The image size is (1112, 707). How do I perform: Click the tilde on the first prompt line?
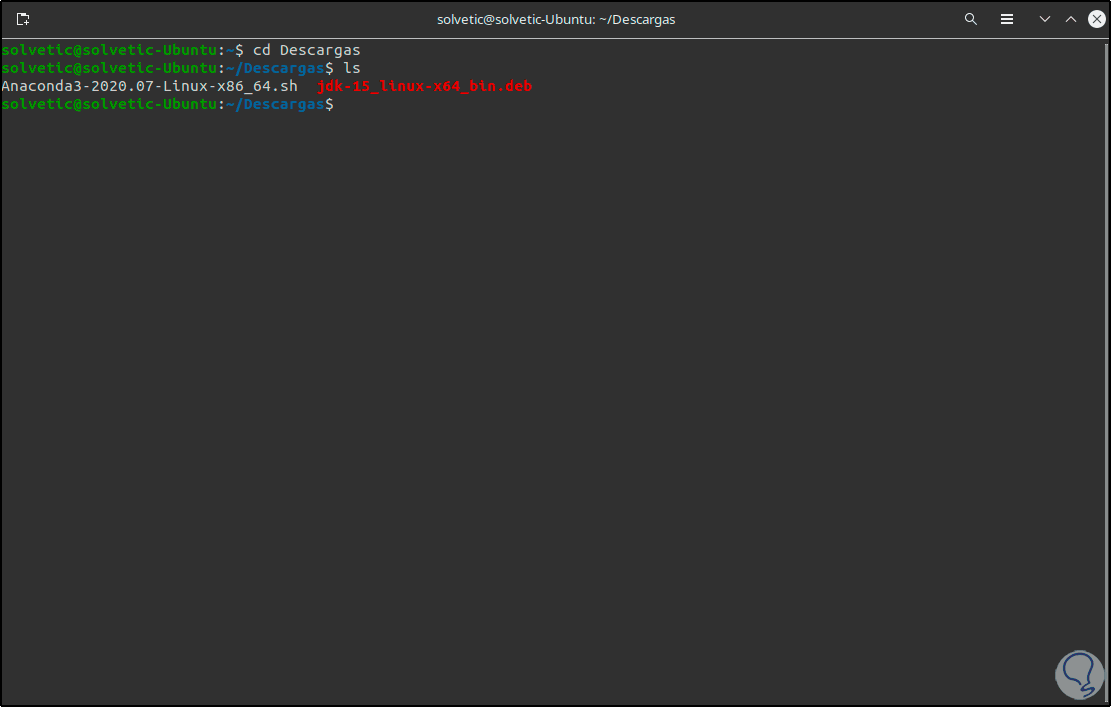point(230,50)
